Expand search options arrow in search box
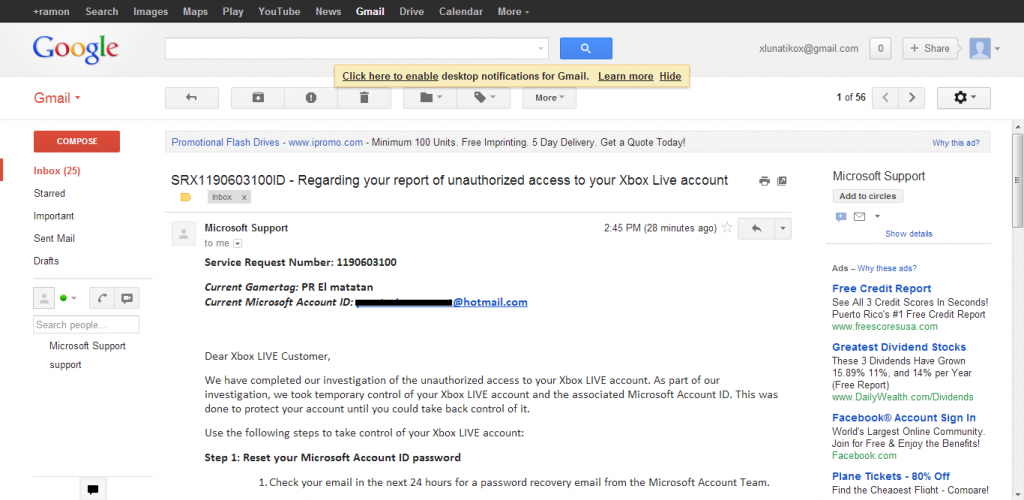Viewport: 1024px width, 500px height. pyautogui.click(x=541, y=49)
